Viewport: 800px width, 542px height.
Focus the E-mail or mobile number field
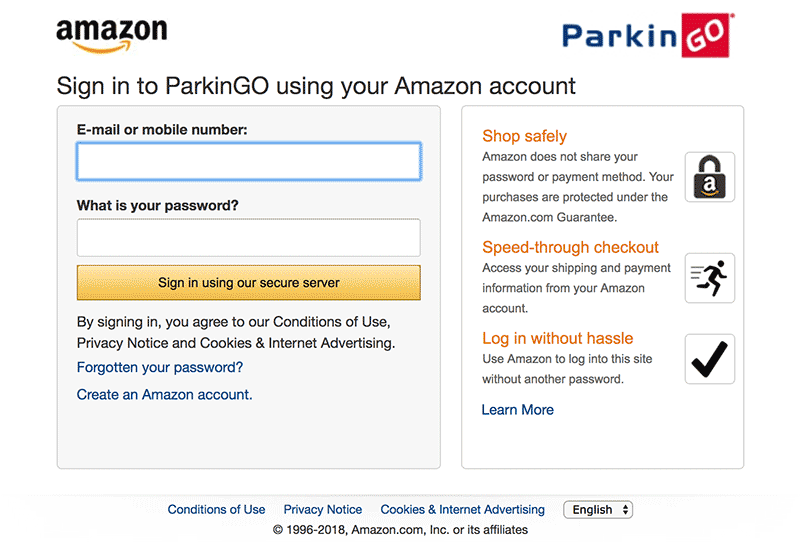(x=248, y=162)
